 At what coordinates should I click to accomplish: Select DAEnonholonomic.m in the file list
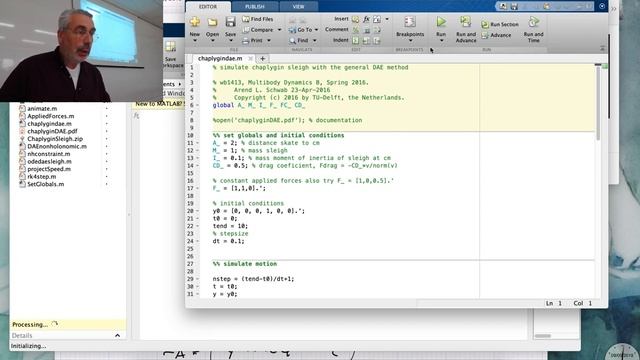click(x=57, y=146)
